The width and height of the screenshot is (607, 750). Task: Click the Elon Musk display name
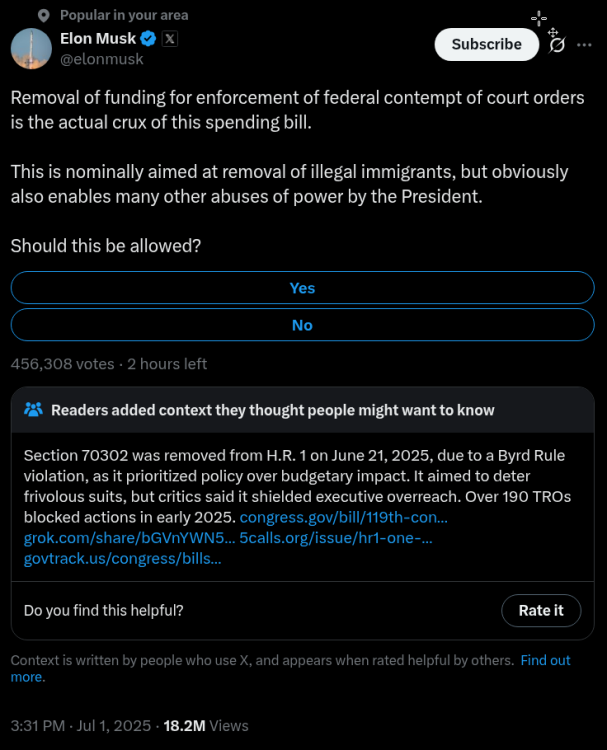[x=98, y=38]
